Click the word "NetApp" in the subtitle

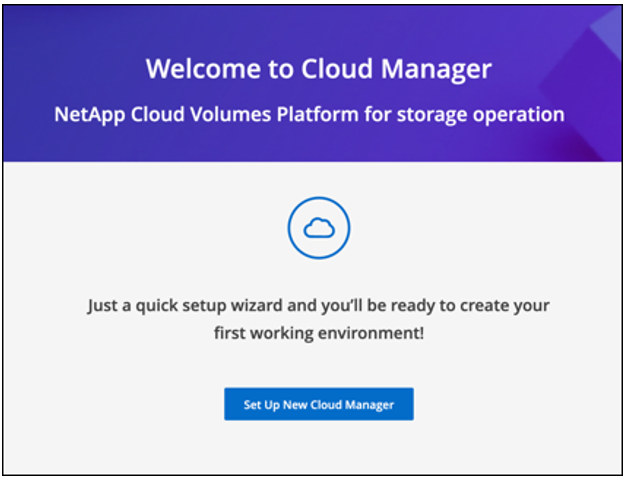tap(88, 114)
